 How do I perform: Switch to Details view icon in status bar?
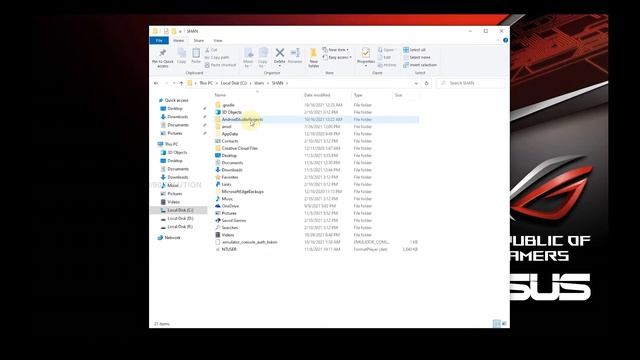click(496, 324)
